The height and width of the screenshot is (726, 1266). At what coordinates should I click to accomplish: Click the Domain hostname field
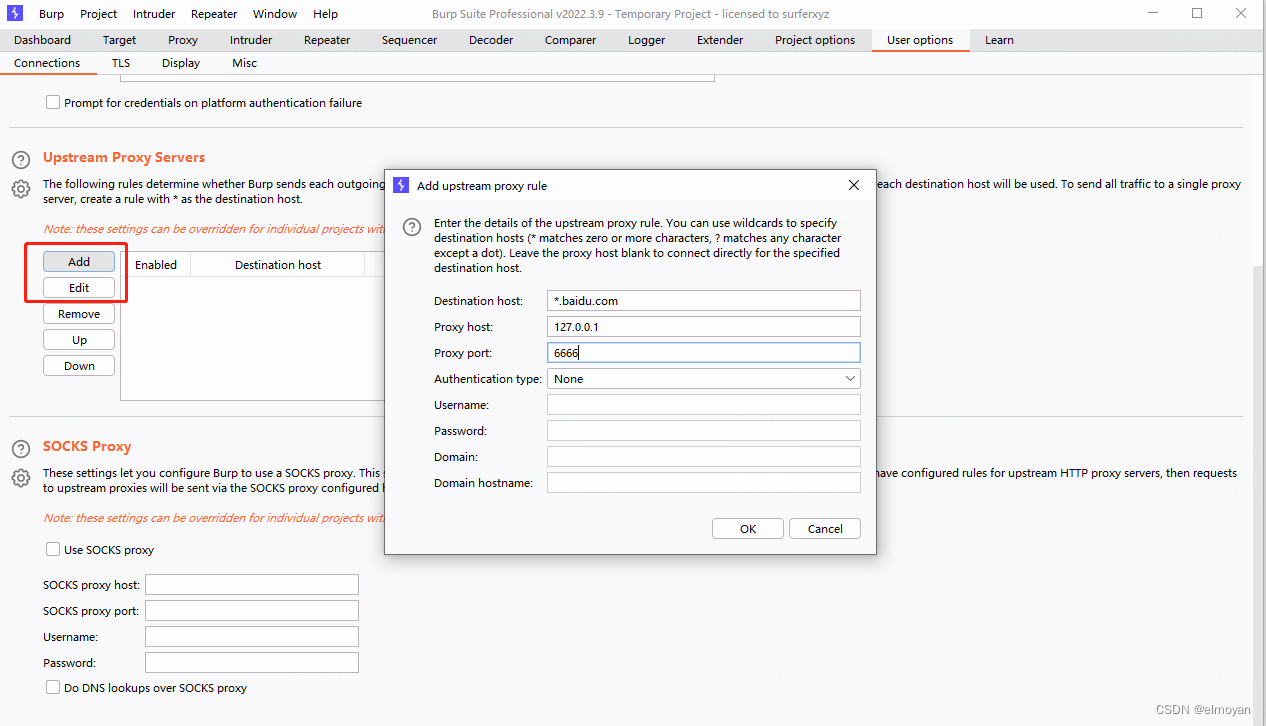click(704, 483)
